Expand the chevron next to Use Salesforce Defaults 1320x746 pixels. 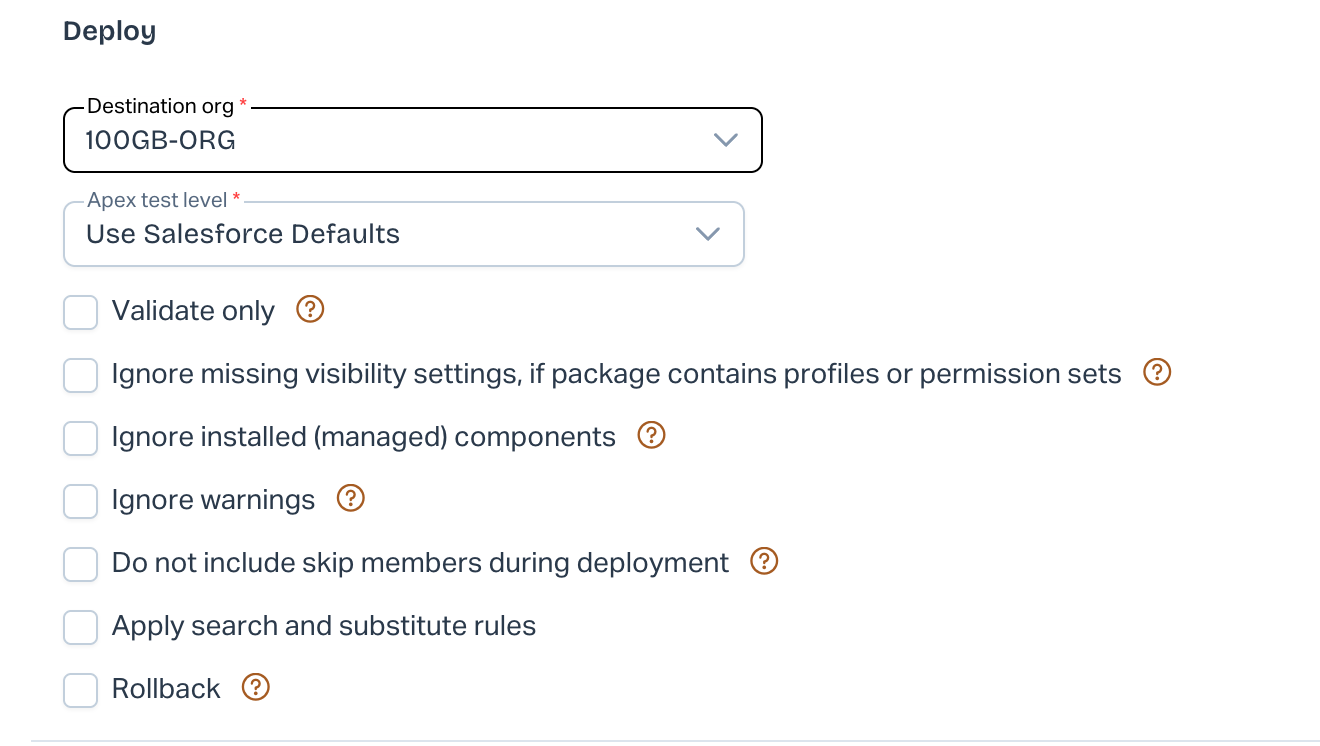click(x=708, y=235)
